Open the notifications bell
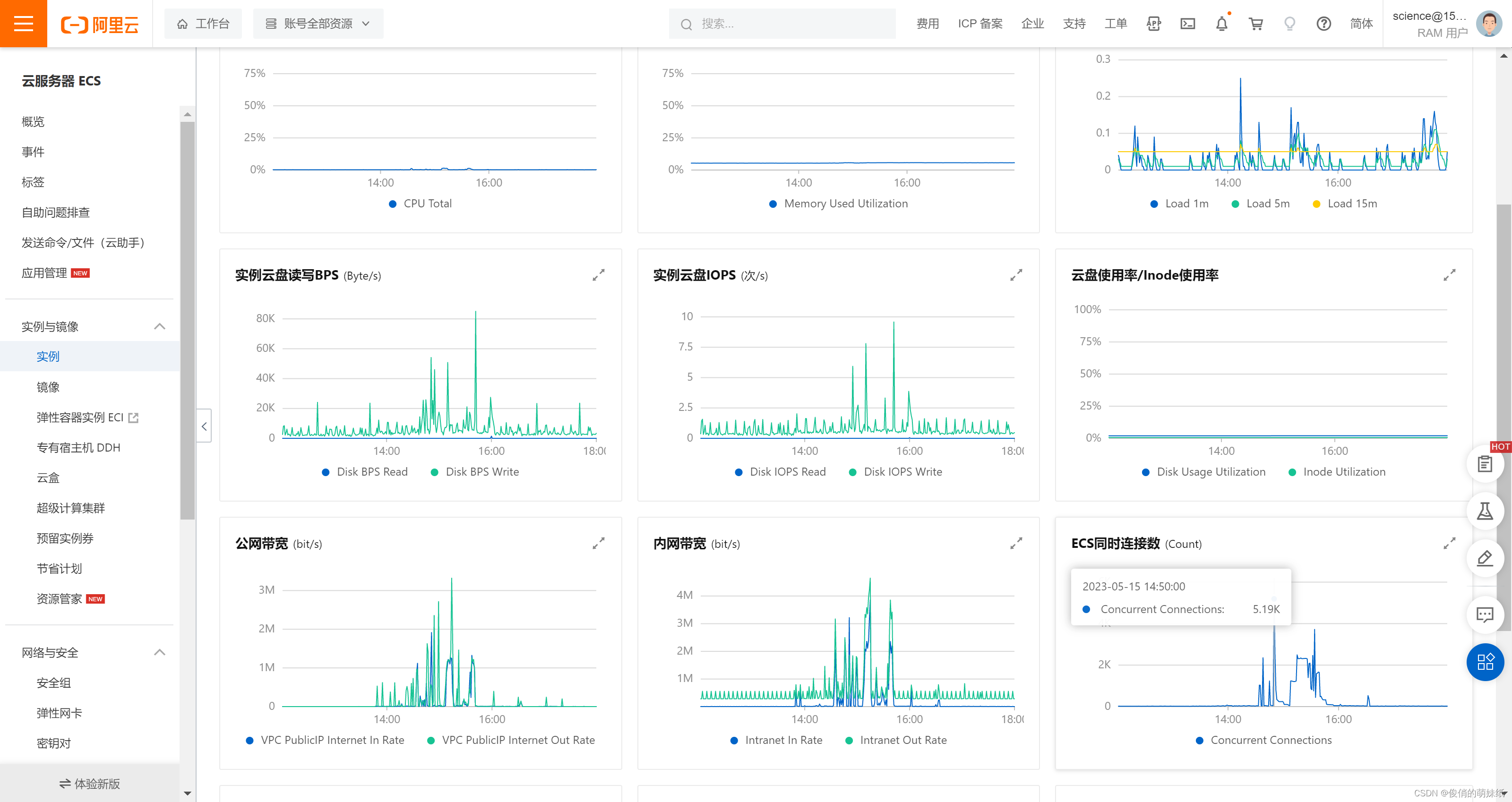1512x802 pixels. 1221,24
